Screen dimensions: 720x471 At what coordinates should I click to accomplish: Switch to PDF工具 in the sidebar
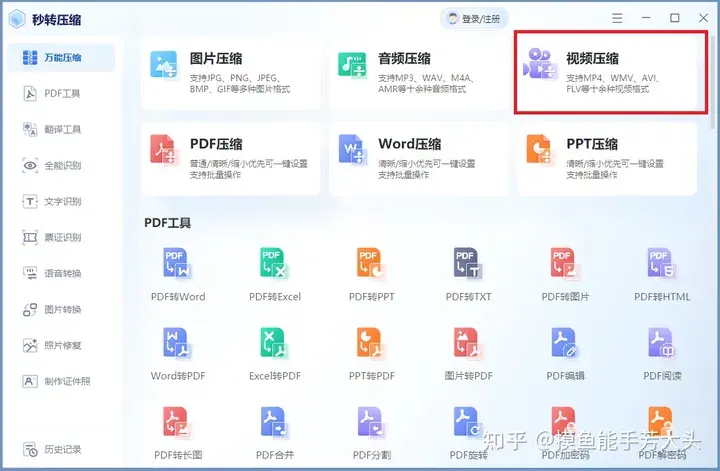coord(61,94)
